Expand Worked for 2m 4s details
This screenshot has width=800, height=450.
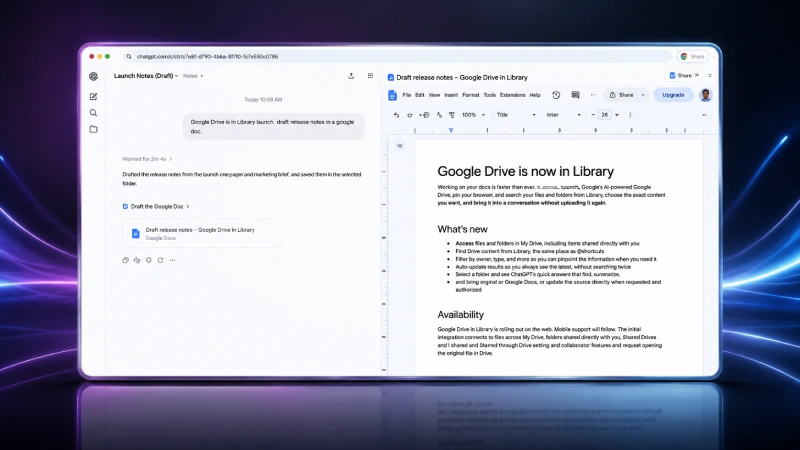(147, 159)
